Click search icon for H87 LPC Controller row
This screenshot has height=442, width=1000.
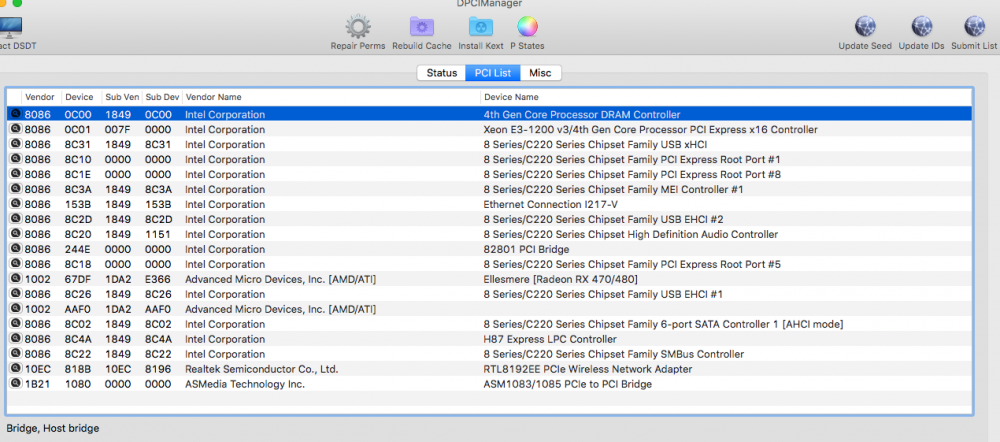click(15, 339)
